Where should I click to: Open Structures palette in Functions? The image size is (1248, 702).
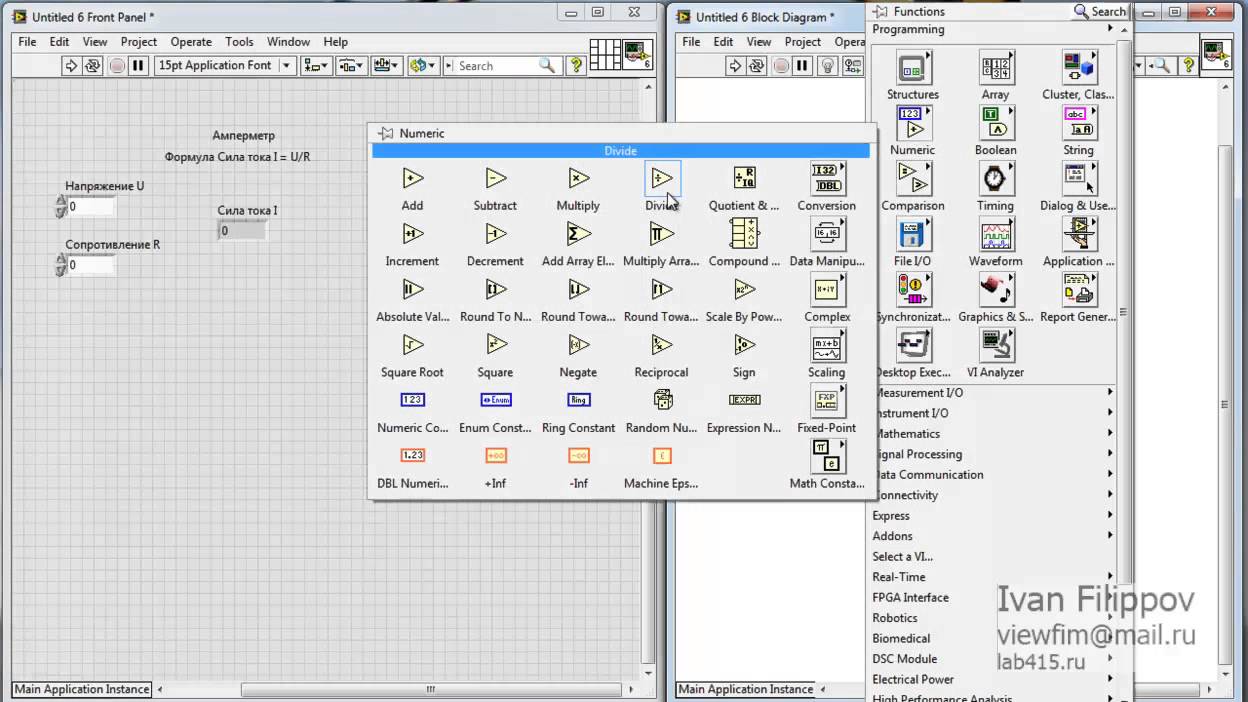click(x=913, y=68)
